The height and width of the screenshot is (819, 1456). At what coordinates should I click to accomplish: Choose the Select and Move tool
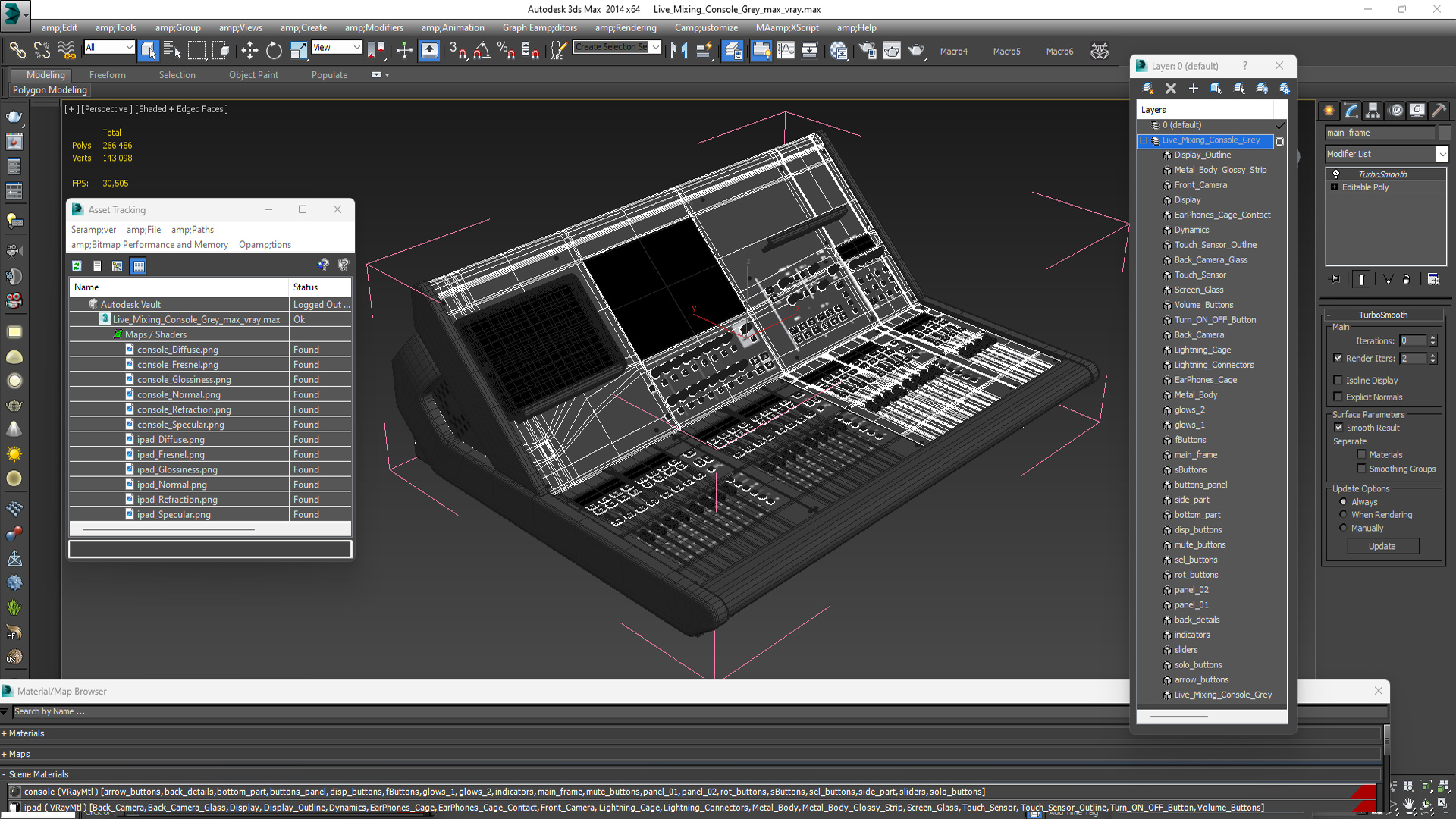249,51
